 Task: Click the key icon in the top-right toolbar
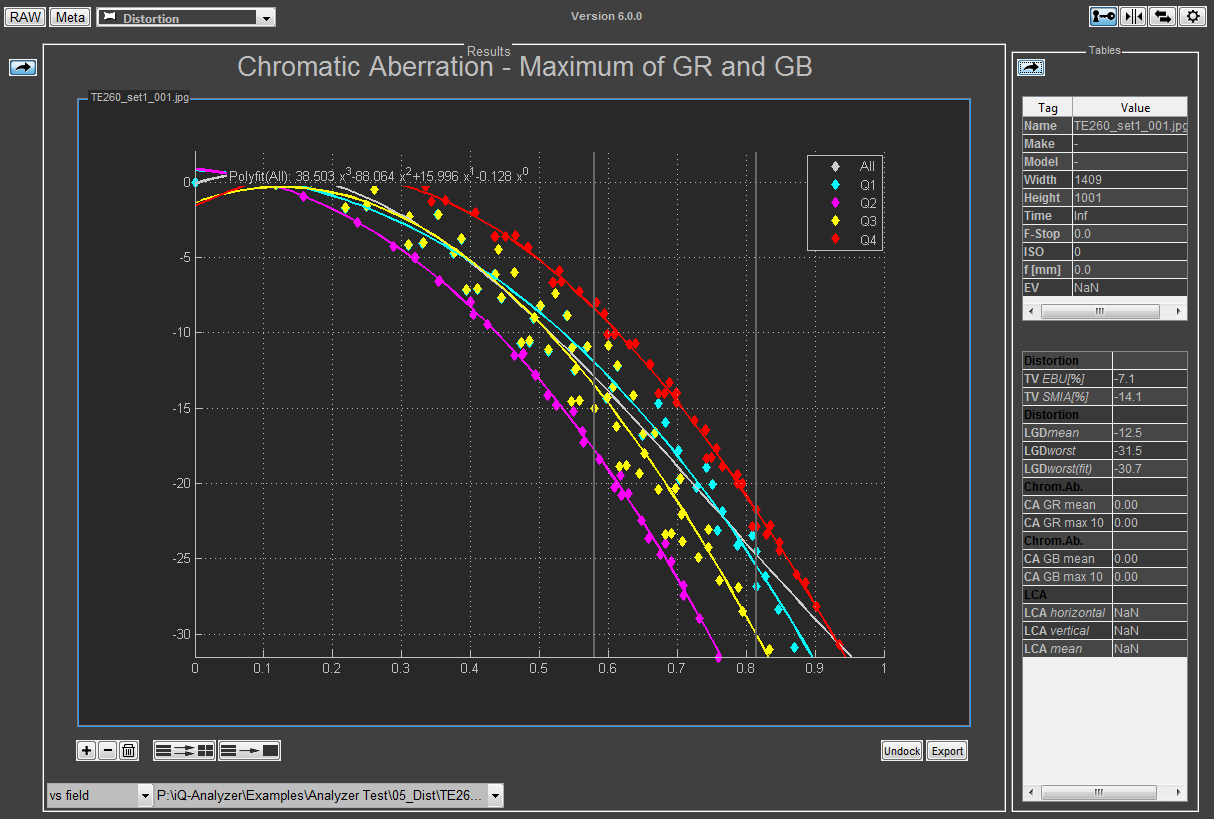click(x=1103, y=16)
